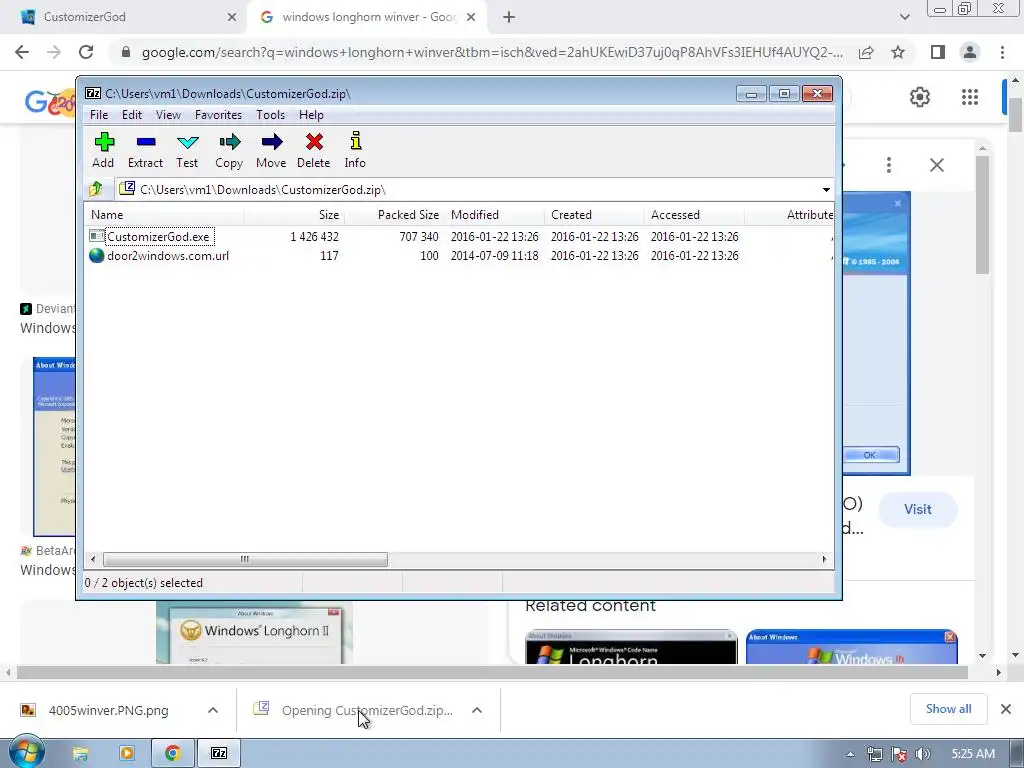This screenshot has height=768, width=1024.
Task: Click the Chrome address bar URL
Action: 492,52
